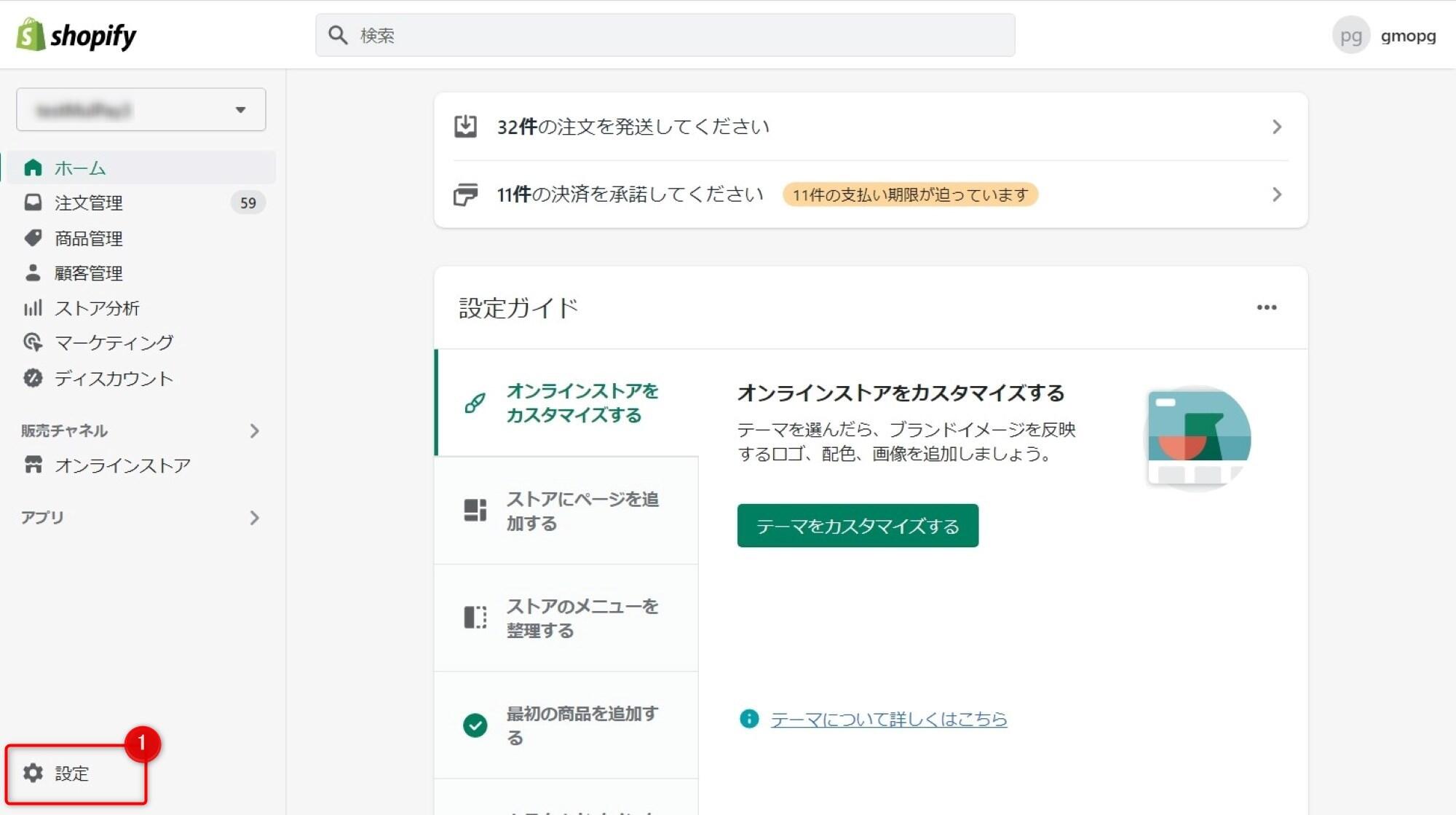The width and height of the screenshot is (1456, 815).
Task: Open the 設定ガイド overflow menu
Action: 1267,307
